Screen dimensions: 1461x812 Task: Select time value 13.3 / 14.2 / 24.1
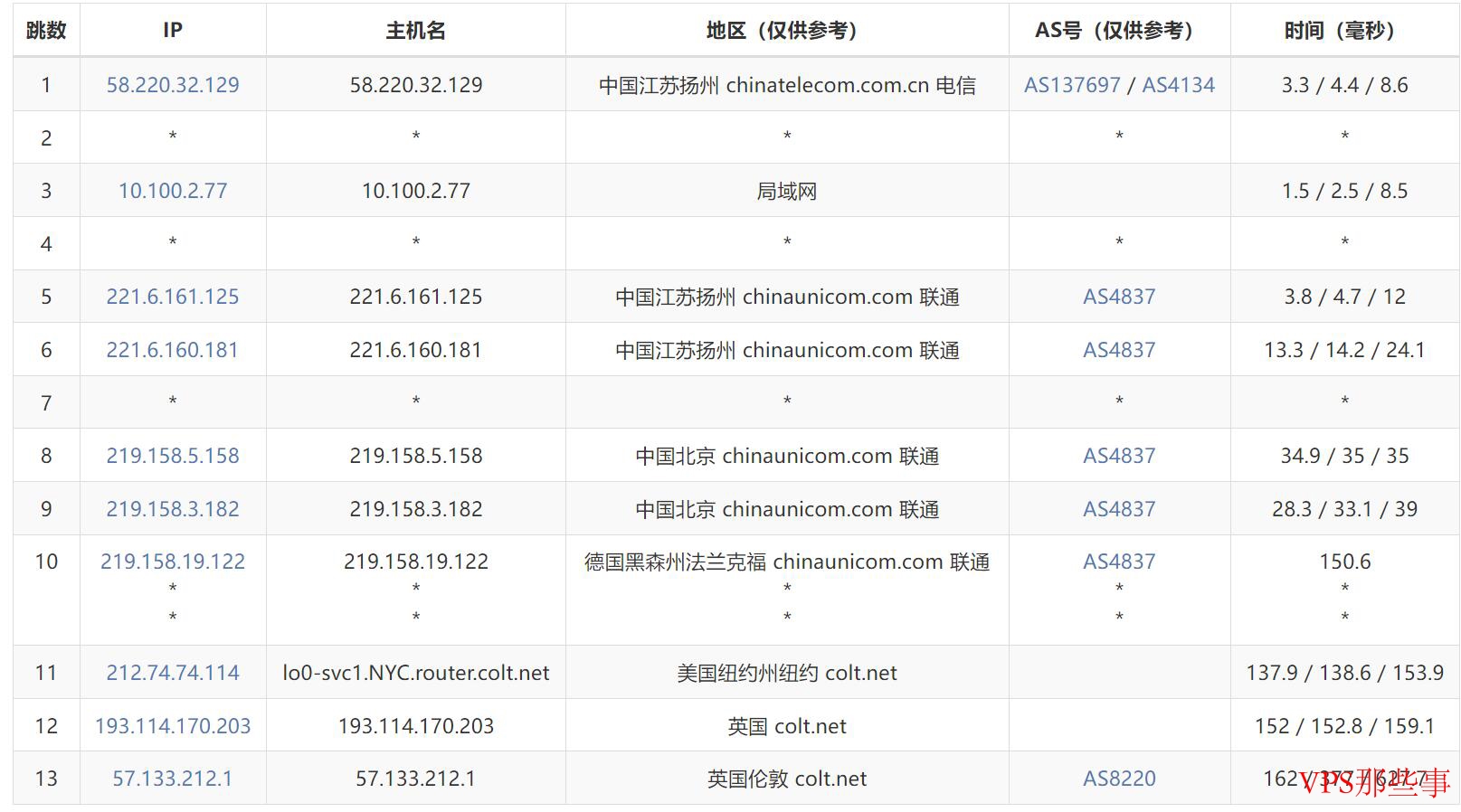click(1344, 350)
